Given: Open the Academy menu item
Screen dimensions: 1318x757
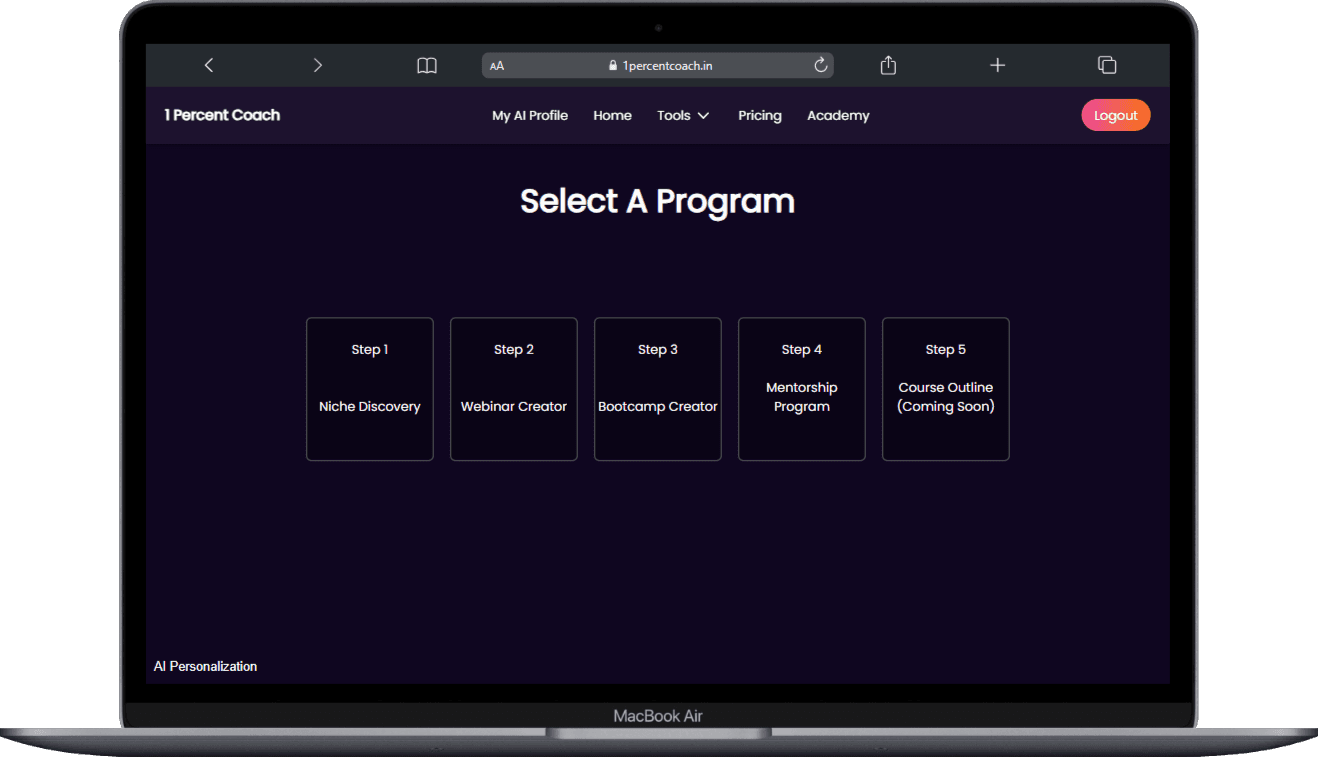Looking at the screenshot, I should [x=837, y=115].
